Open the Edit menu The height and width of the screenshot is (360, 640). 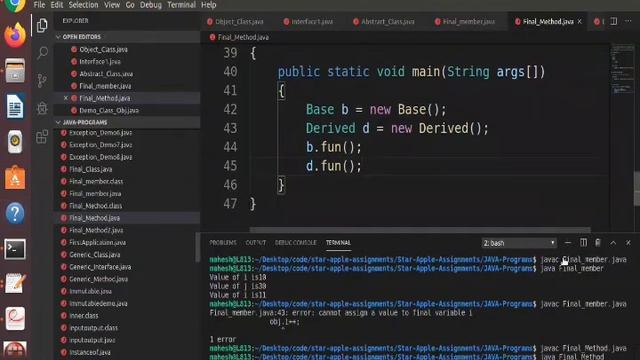point(57,5)
